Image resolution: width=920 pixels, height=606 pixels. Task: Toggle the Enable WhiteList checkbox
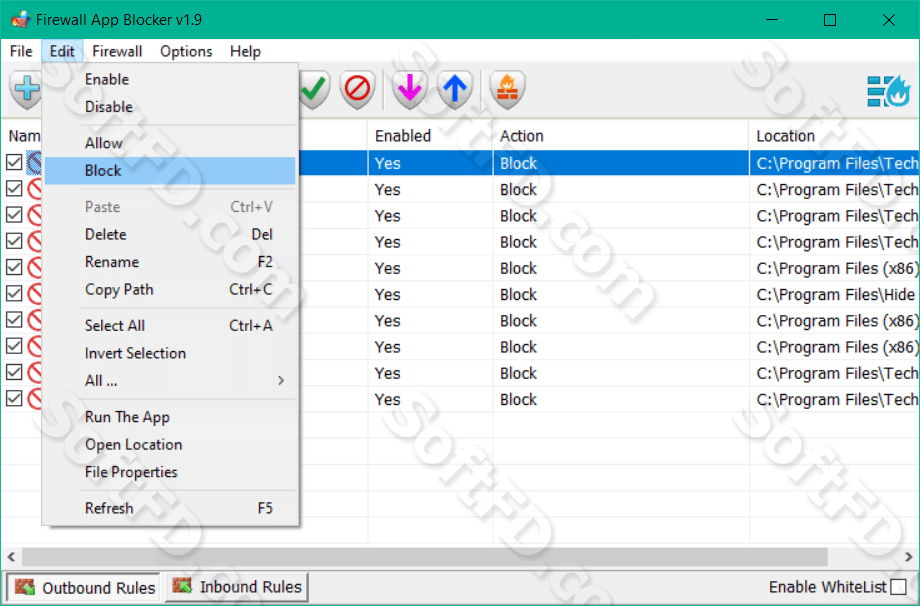[x=898, y=587]
